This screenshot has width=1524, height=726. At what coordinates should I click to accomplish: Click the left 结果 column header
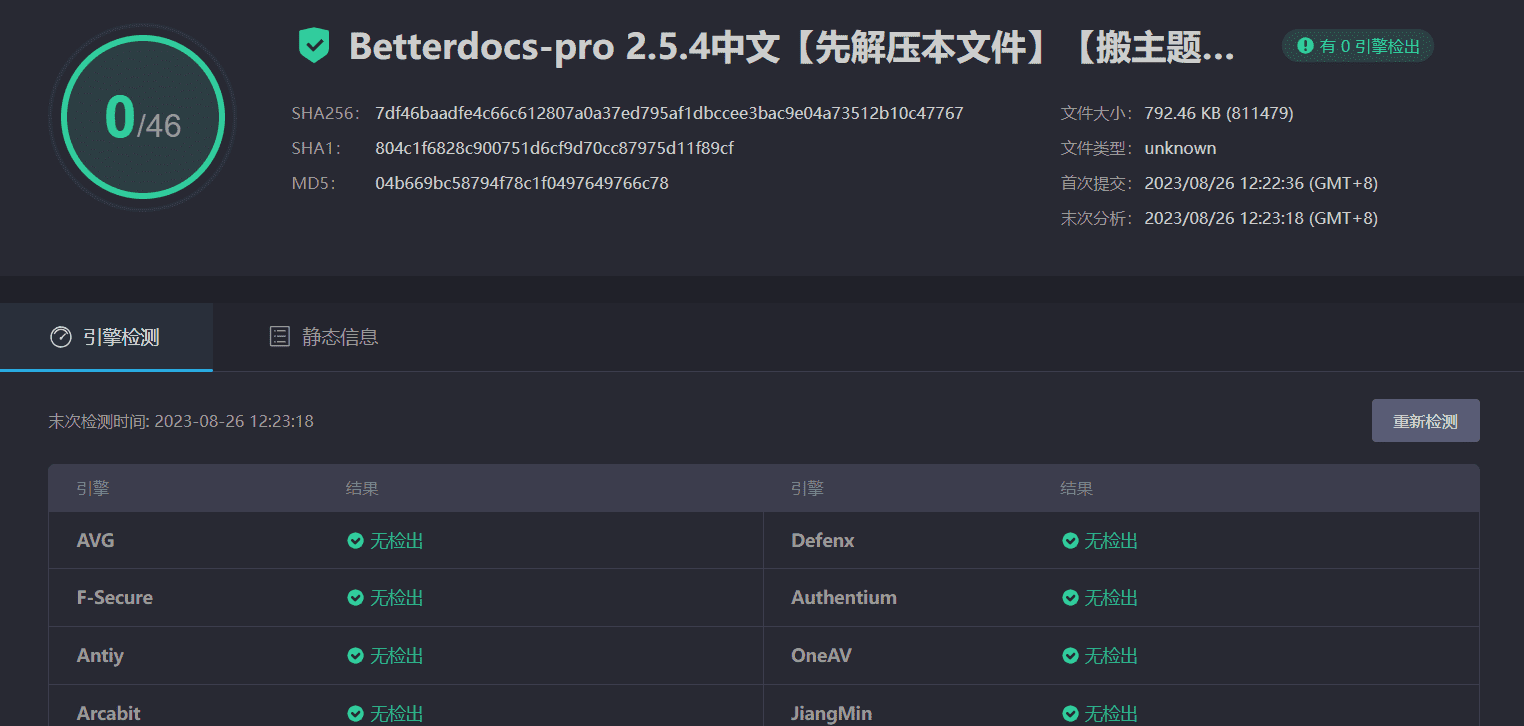pyautogui.click(x=362, y=489)
